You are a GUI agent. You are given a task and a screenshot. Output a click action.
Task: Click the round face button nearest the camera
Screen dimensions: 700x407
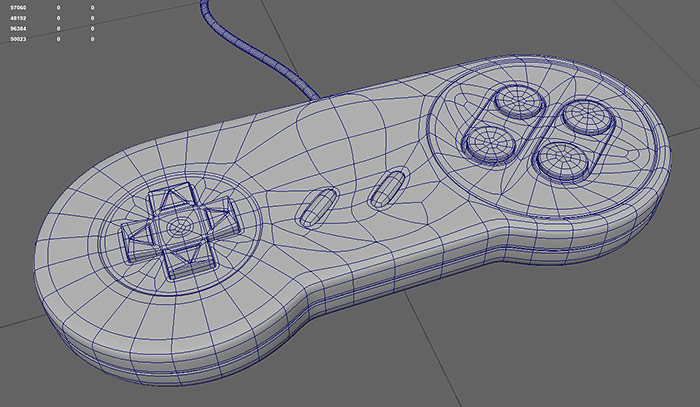(560, 158)
